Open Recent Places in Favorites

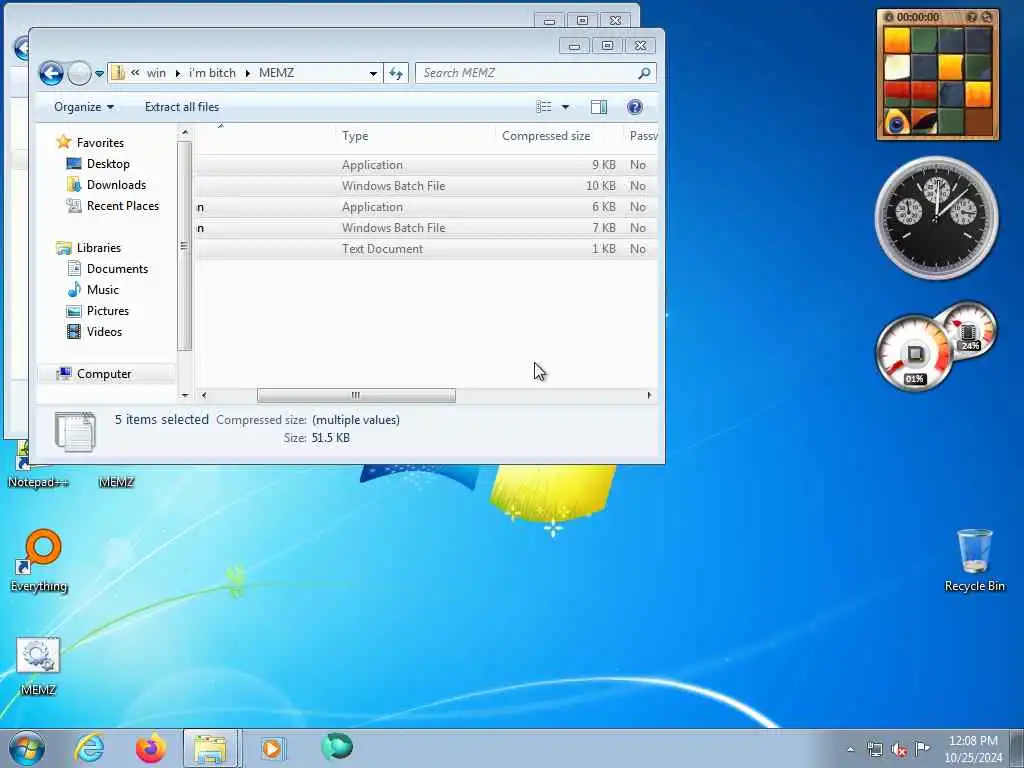(123, 206)
